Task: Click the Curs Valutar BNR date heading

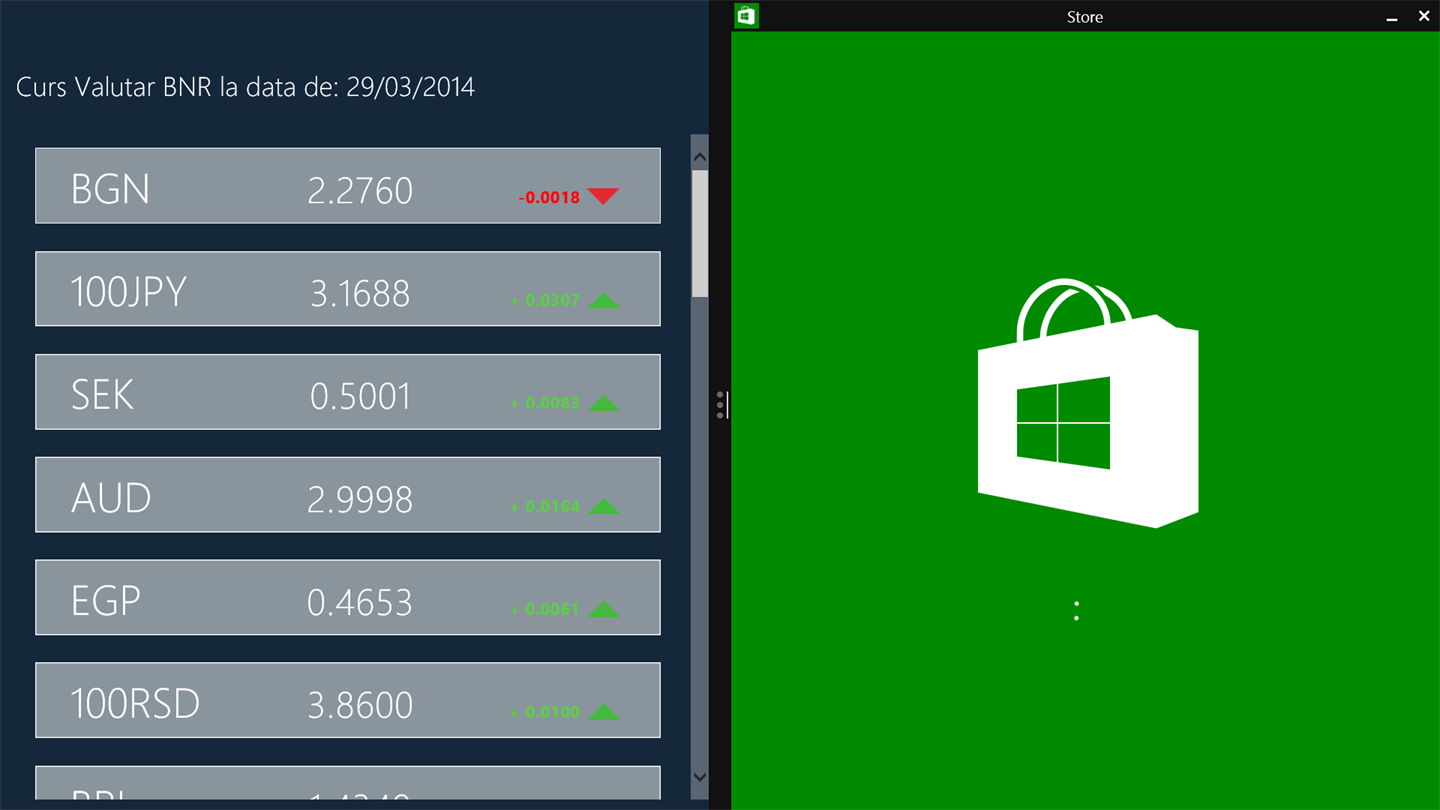Action: pos(245,87)
